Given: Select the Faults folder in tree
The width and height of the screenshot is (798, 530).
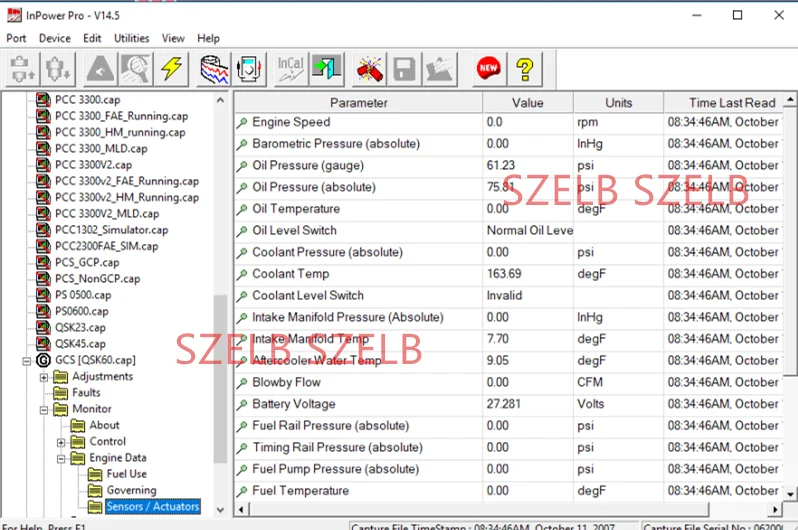Looking at the screenshot, I should 86,393.
